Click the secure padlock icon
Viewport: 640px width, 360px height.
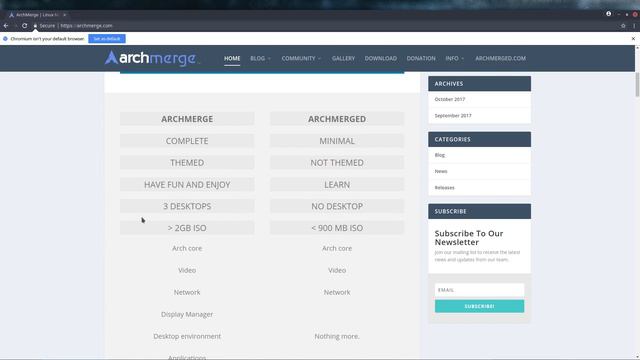coord(35,26)
